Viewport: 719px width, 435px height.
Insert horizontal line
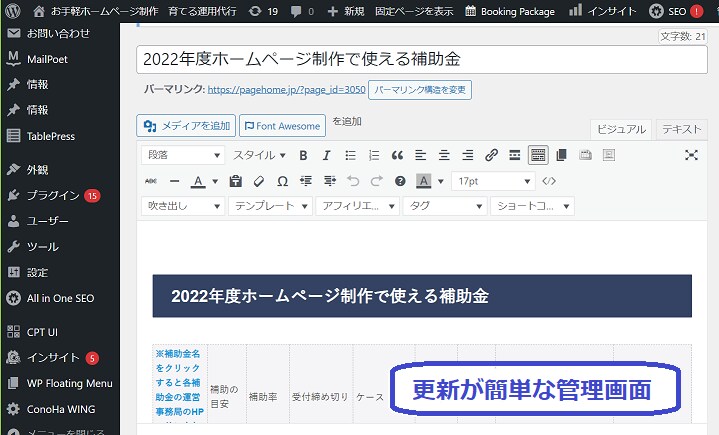click(174, 181)
